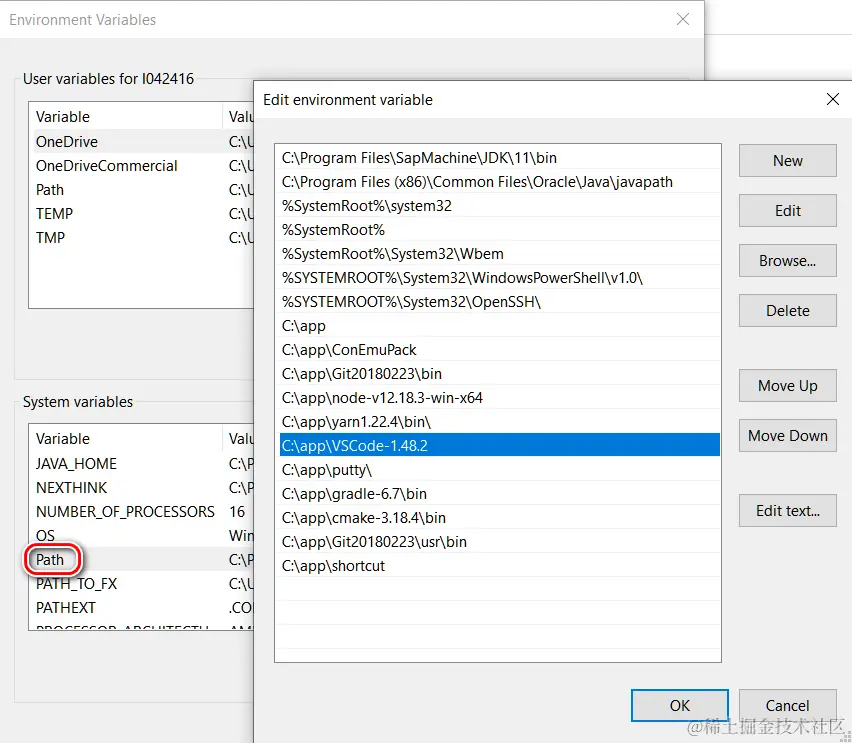Select the C:\app\putty\ entry
The width and height of the screenshot is (852, 743).
[499, 470]
